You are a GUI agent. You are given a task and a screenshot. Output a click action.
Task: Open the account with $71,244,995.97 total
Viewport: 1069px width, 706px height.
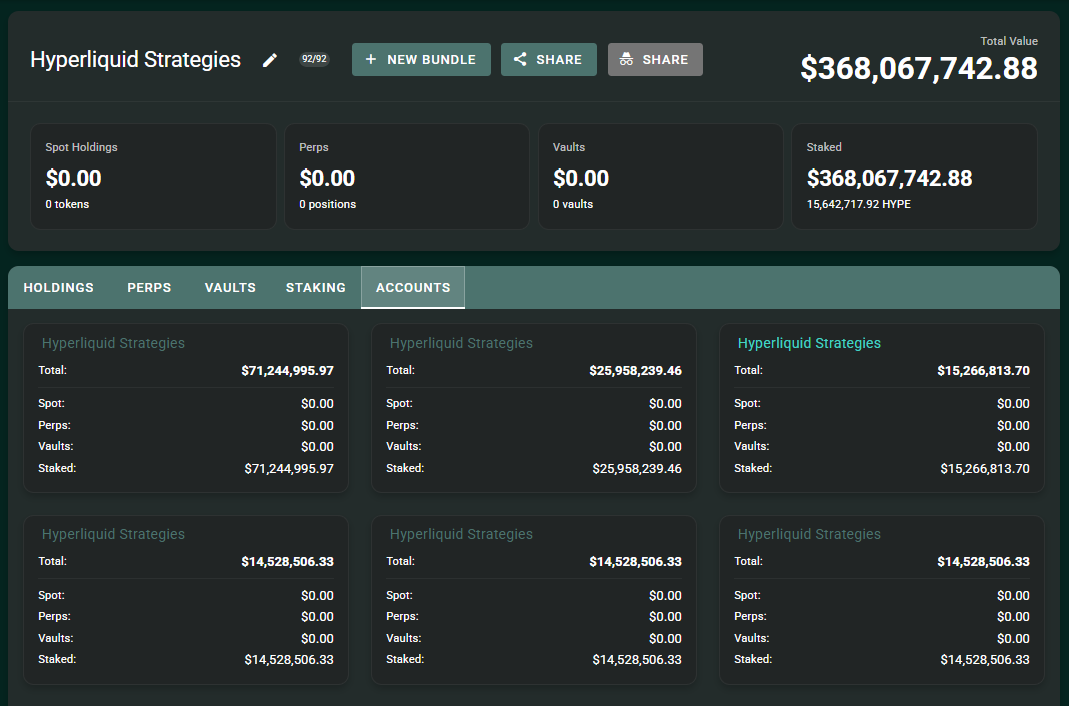click(x=113, y=343)
